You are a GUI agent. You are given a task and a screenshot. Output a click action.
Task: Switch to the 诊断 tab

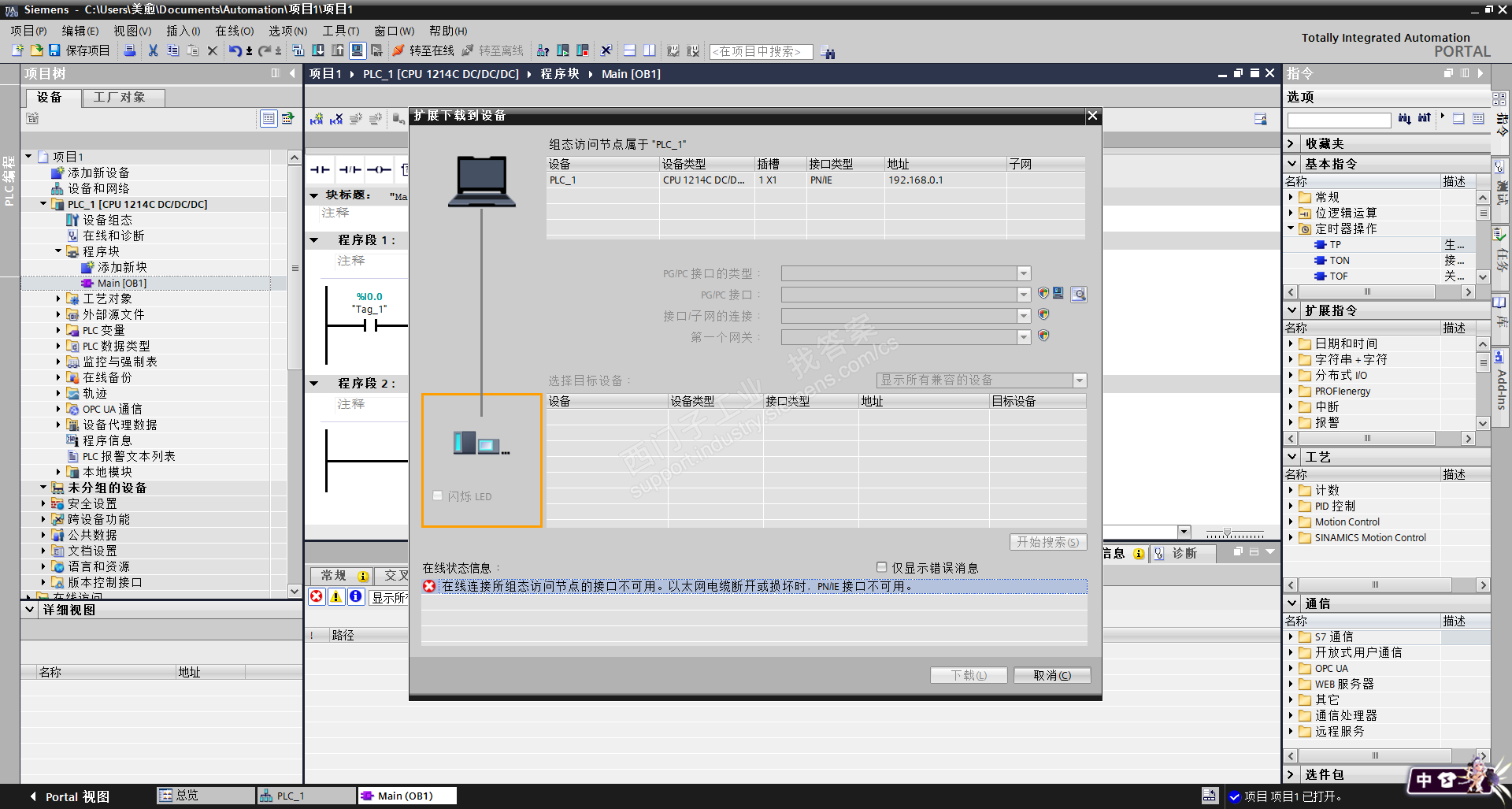[x=1184, y=553]
